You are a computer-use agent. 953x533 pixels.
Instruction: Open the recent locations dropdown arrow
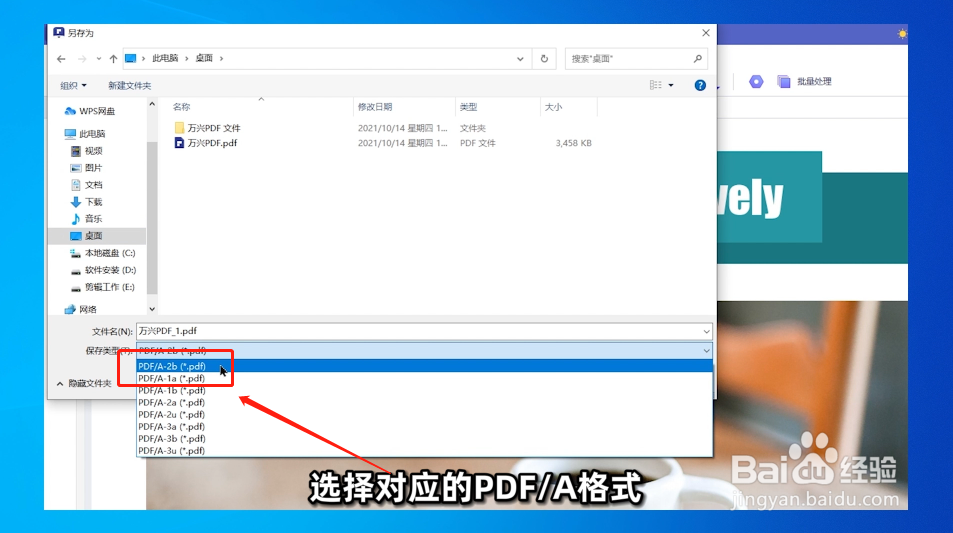(98, 59)
